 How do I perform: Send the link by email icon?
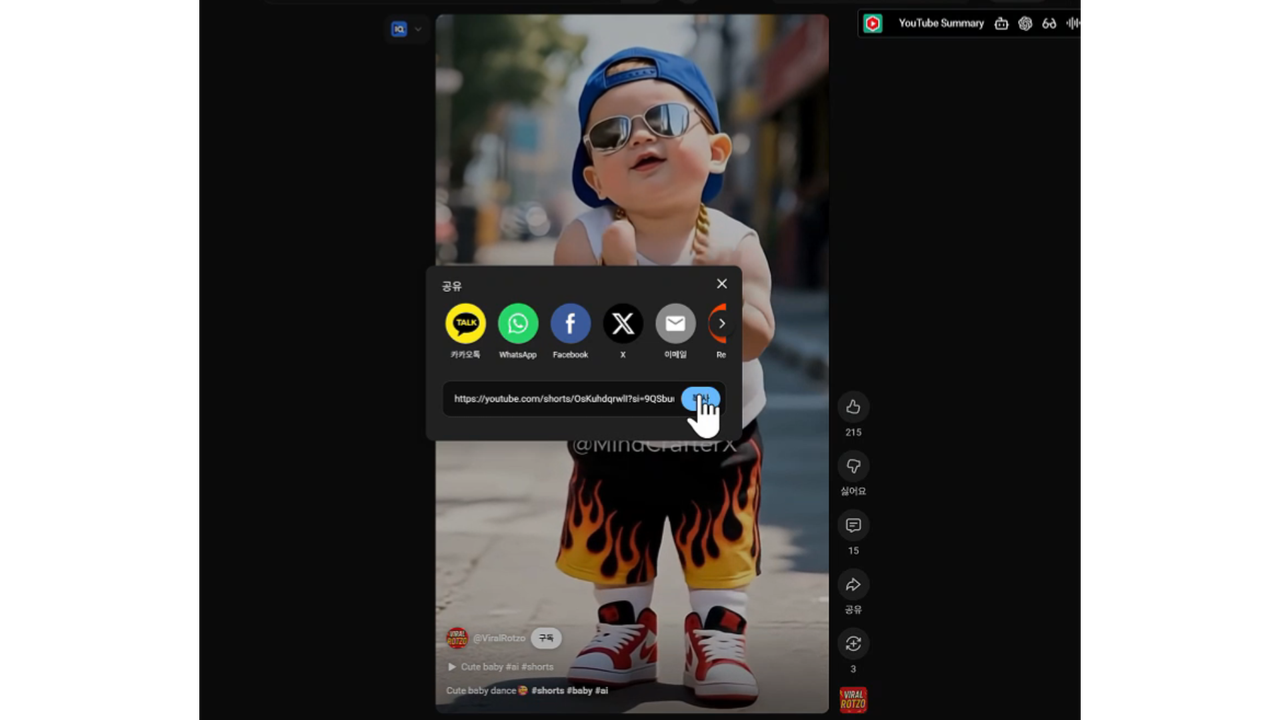point(675,324)
